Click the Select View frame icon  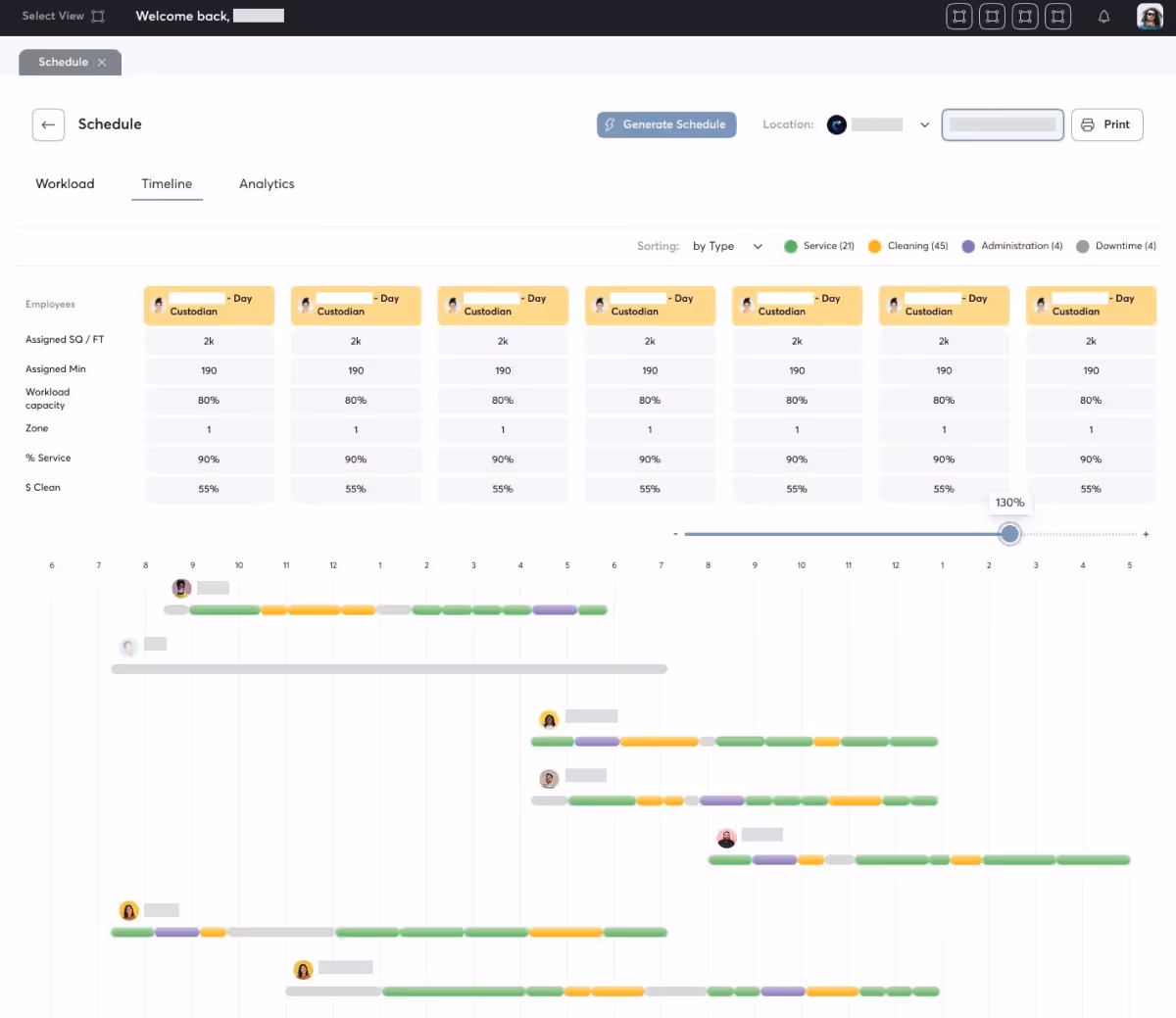tap(98, 17)
